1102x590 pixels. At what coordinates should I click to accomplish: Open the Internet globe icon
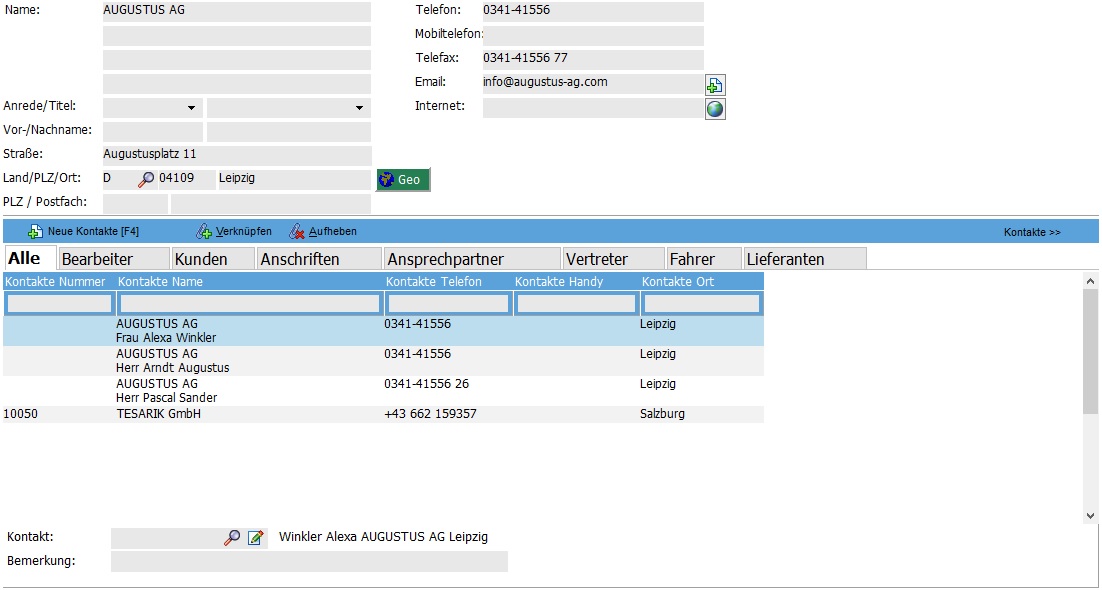pos(715,109)
